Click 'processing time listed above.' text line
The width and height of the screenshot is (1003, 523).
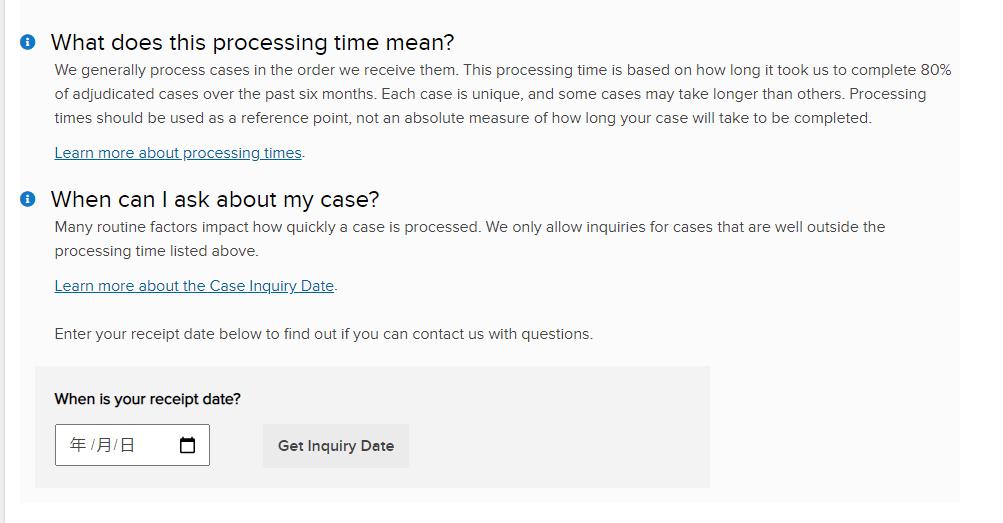156,251
